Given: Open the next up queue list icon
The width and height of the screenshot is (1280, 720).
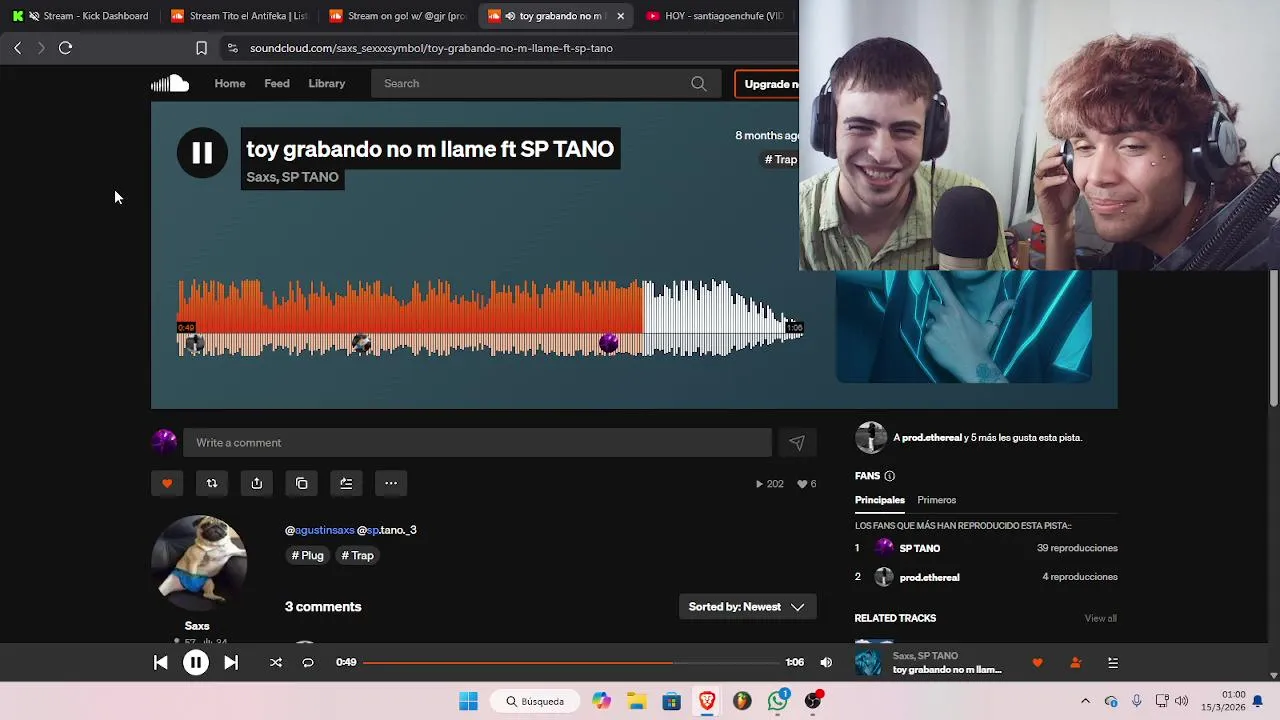Looking at the screenshot, I should point(1113,662).
